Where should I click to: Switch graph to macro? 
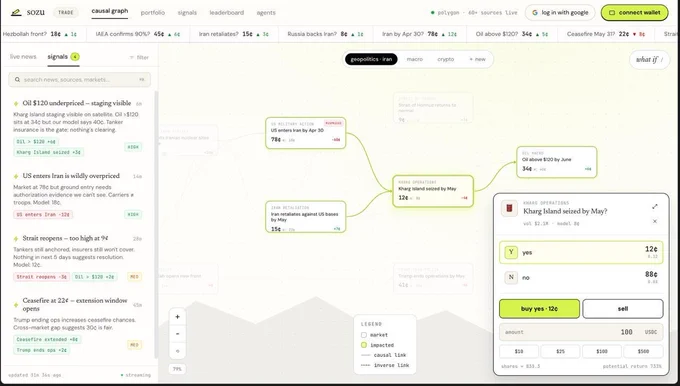(x=415, y=59)
